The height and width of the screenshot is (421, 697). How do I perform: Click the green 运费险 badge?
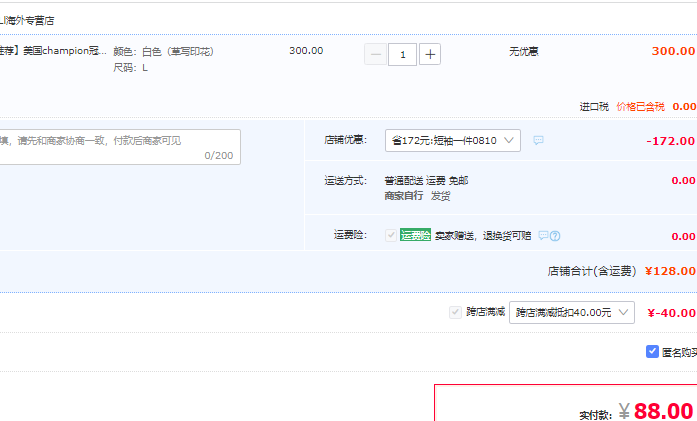(415, 235)
